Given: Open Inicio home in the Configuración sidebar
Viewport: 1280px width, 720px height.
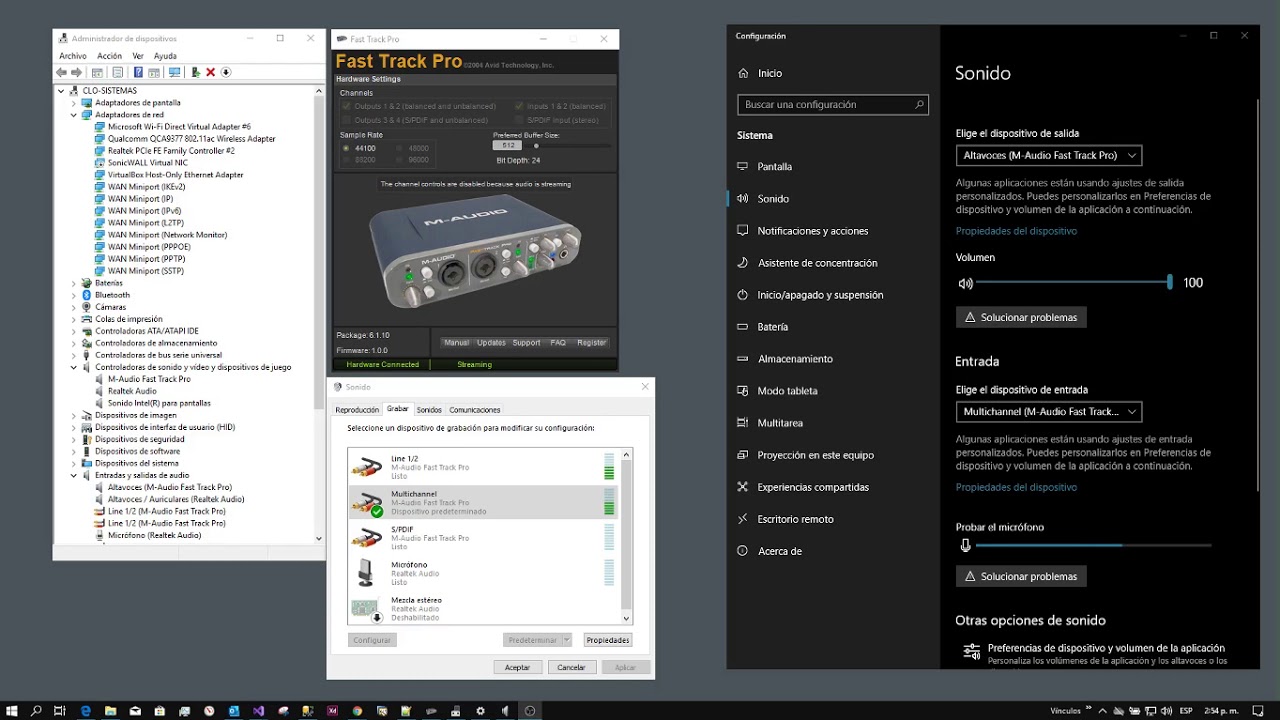Looking at the screenshot, I should pos(770,73).
